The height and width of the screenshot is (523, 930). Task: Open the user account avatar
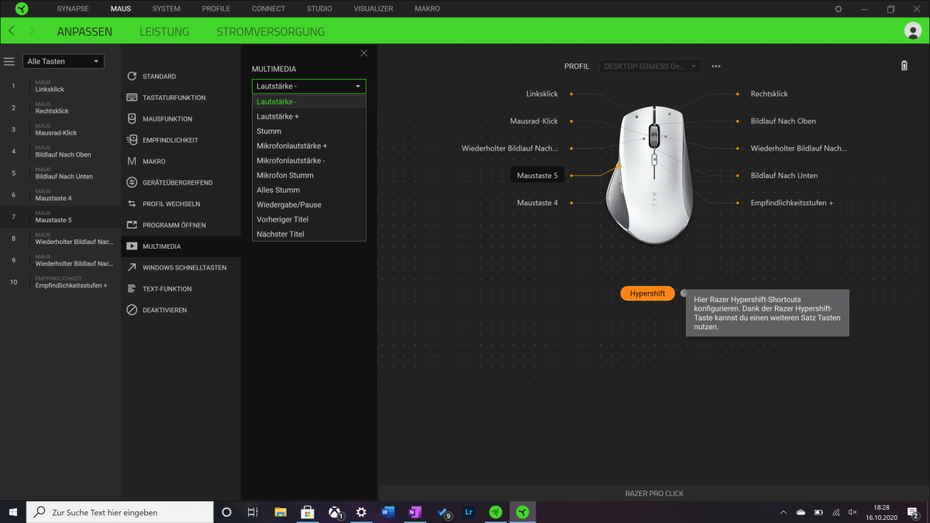coord(912,31)
